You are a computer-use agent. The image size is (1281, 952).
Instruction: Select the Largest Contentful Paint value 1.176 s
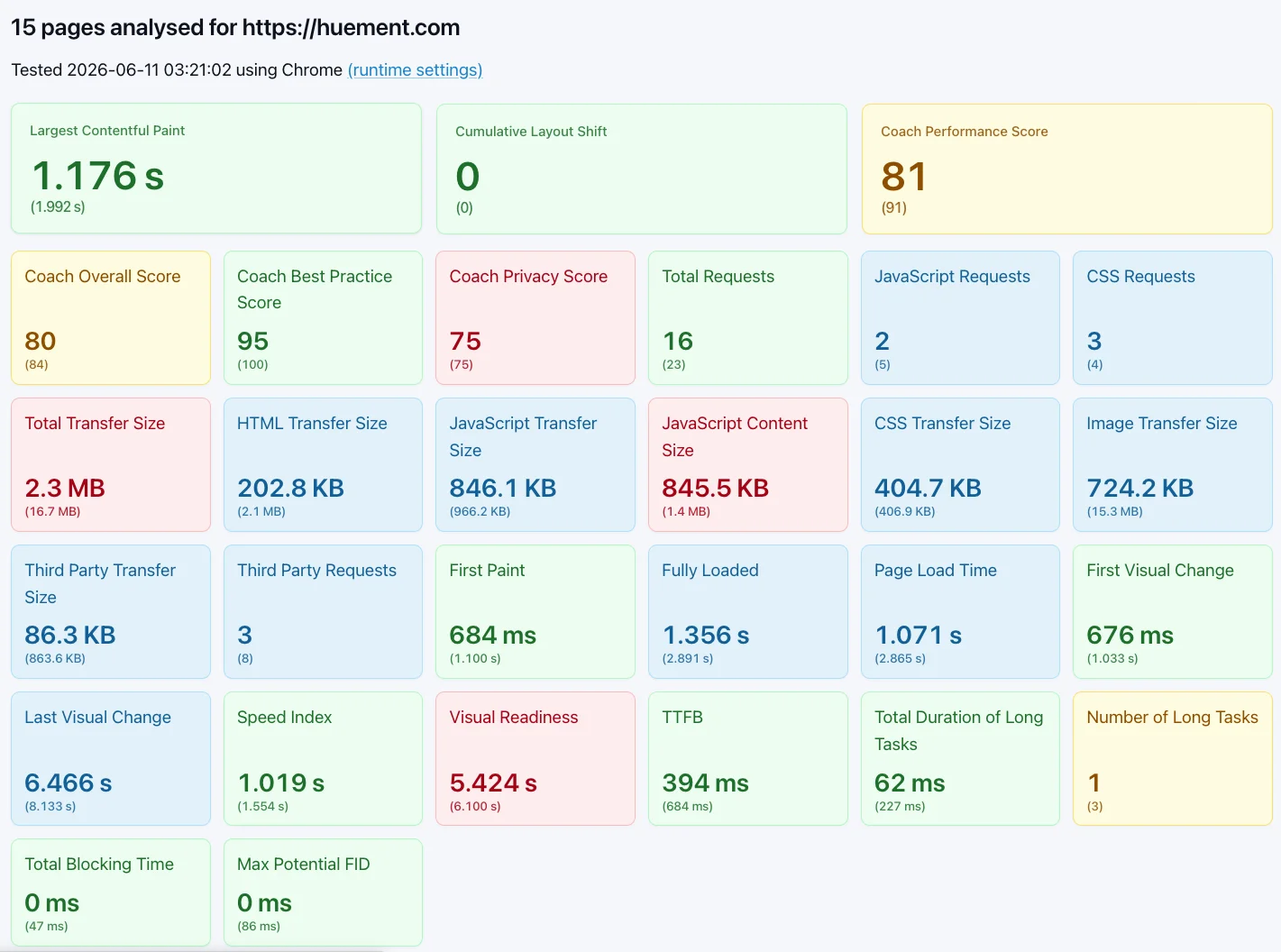98,176
